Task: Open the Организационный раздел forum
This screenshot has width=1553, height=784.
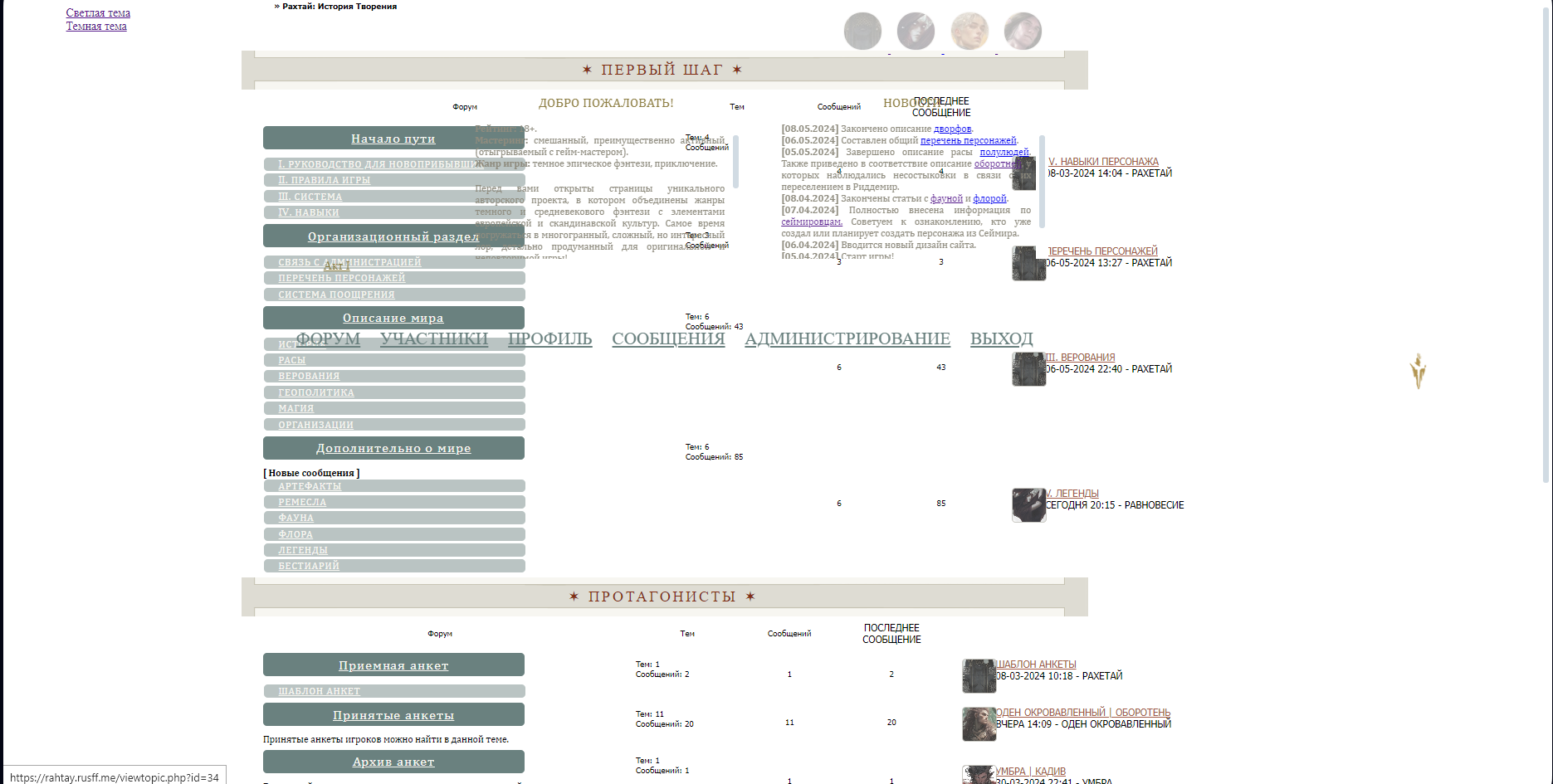Action: 393,236
